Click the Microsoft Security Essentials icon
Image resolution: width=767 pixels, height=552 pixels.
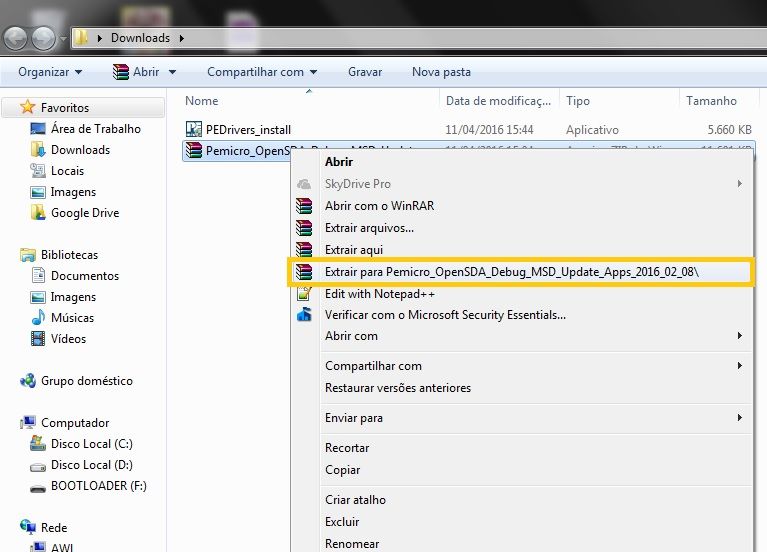[x=304, y=315]
